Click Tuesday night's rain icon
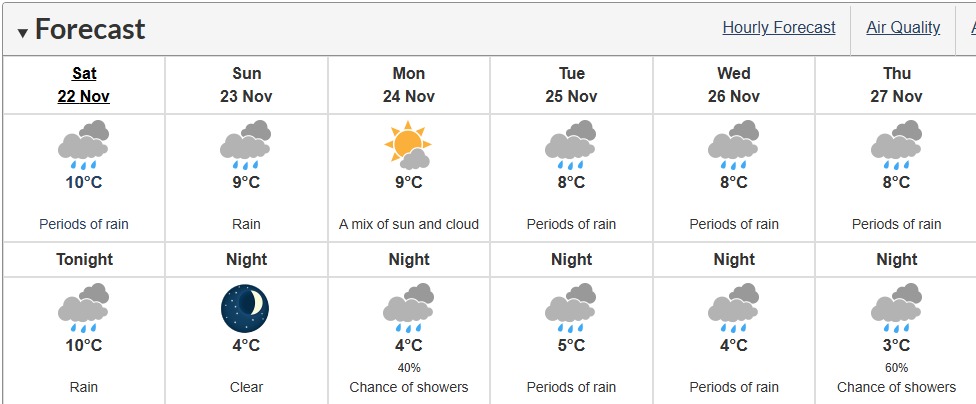The width and height of the screenshot is (976, 404). point(571,307)
